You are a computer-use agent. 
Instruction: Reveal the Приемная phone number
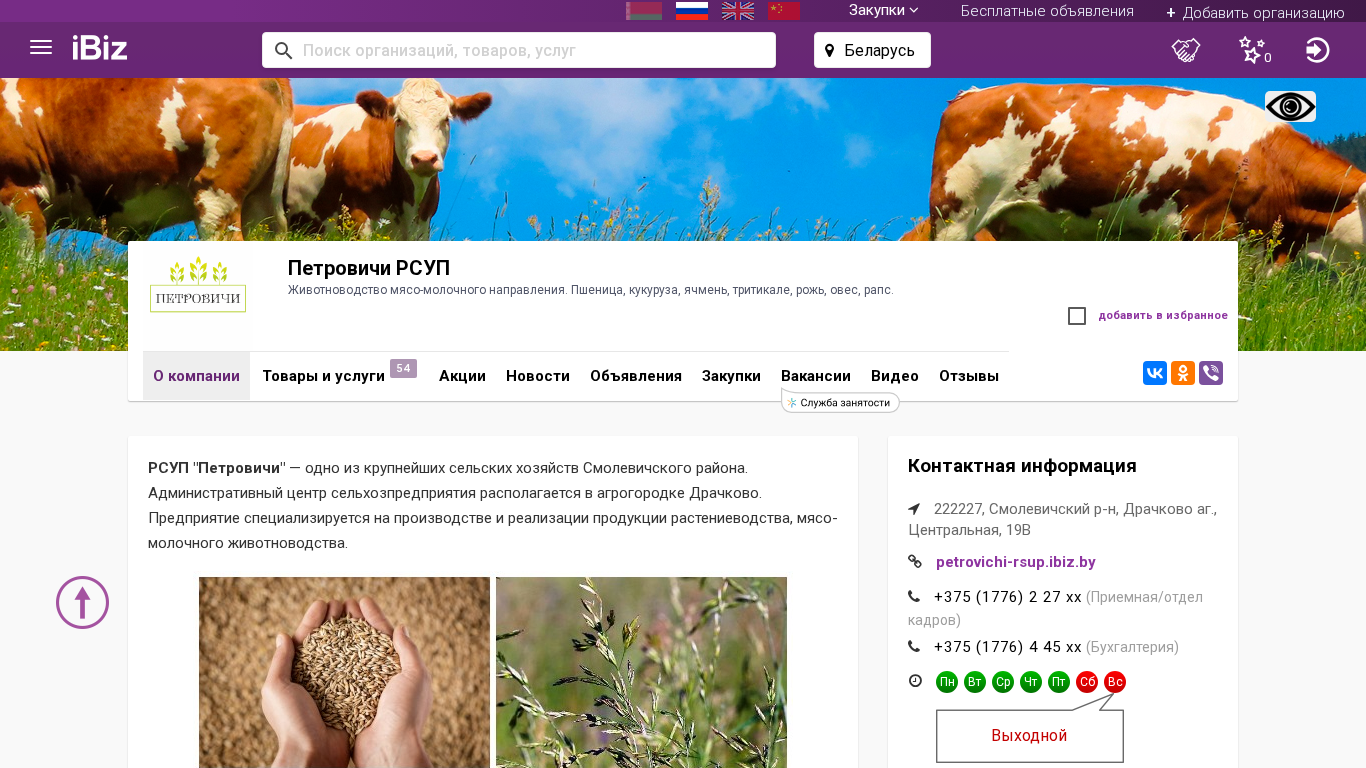(x=1008, y=597)
